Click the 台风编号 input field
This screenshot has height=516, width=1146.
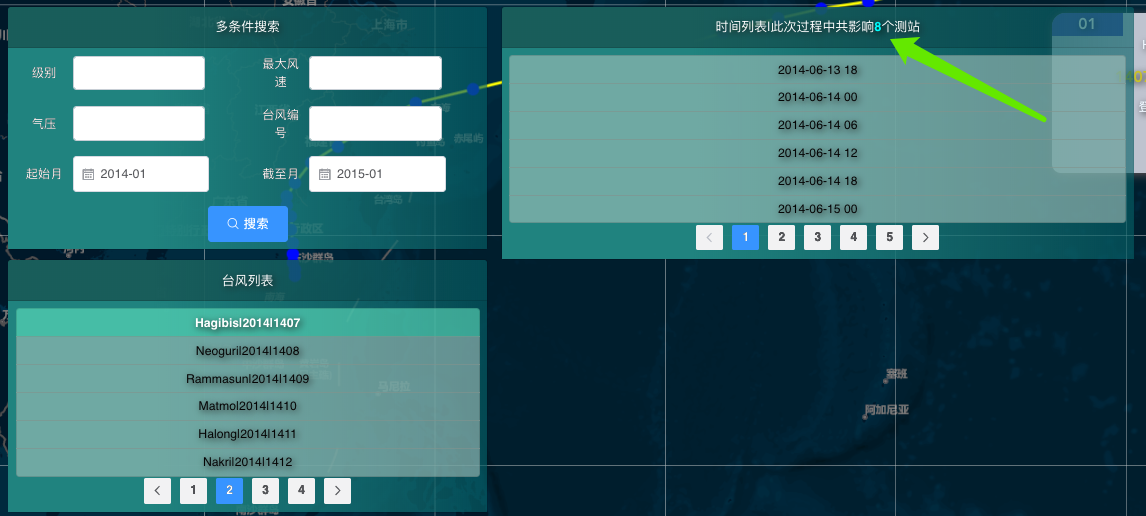coord(375,124)
